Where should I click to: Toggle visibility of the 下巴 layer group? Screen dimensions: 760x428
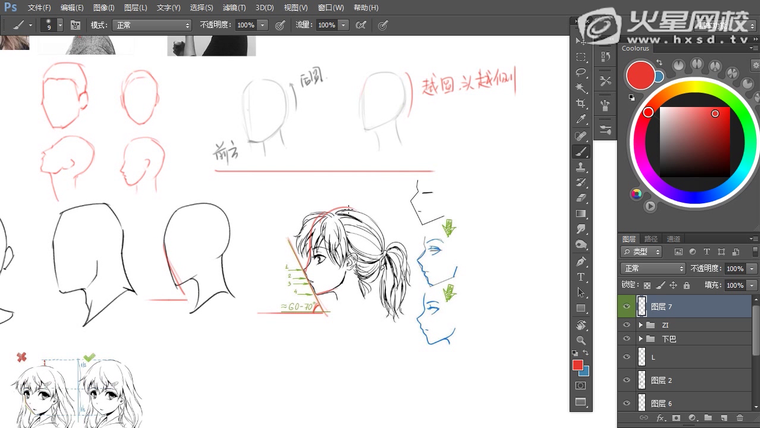tap(627, 339)
